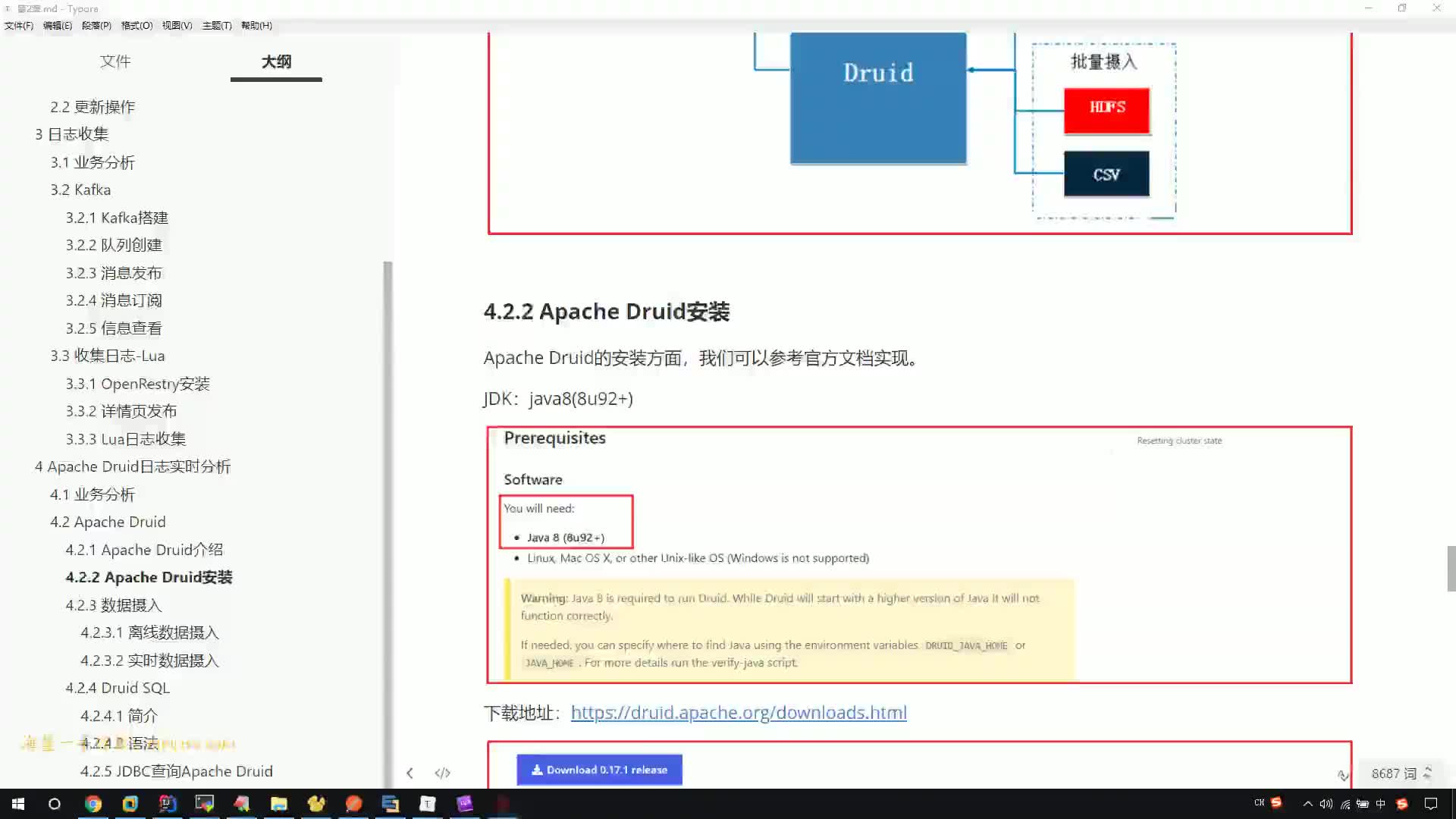Click the document's vertical scrollbar thumb
The image size is (1456, 819).
click(1451, 568)
